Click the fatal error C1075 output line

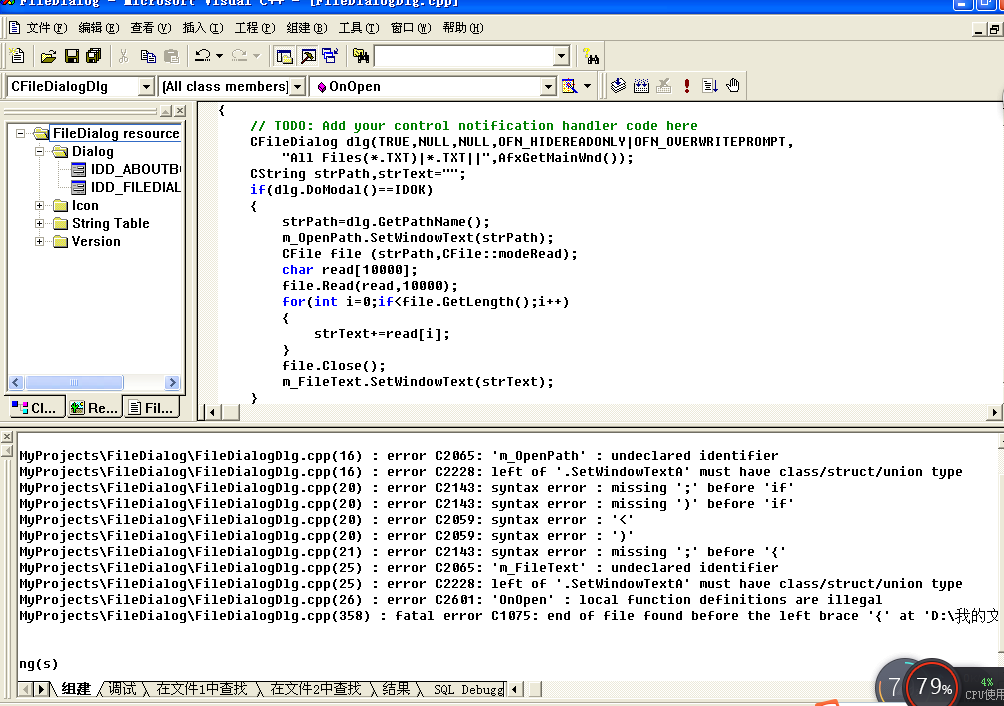click(x=509, y=615)
